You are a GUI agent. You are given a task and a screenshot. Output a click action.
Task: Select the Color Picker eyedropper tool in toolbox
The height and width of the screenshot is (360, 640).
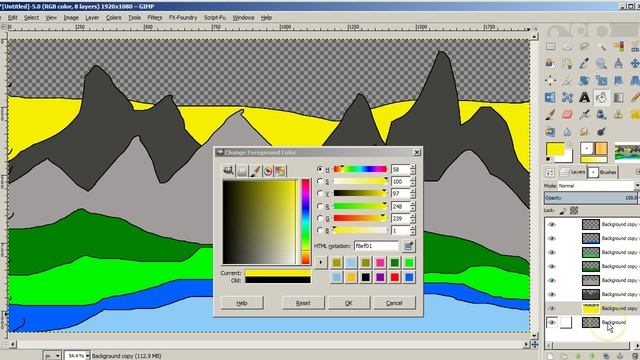pos(584,64)
